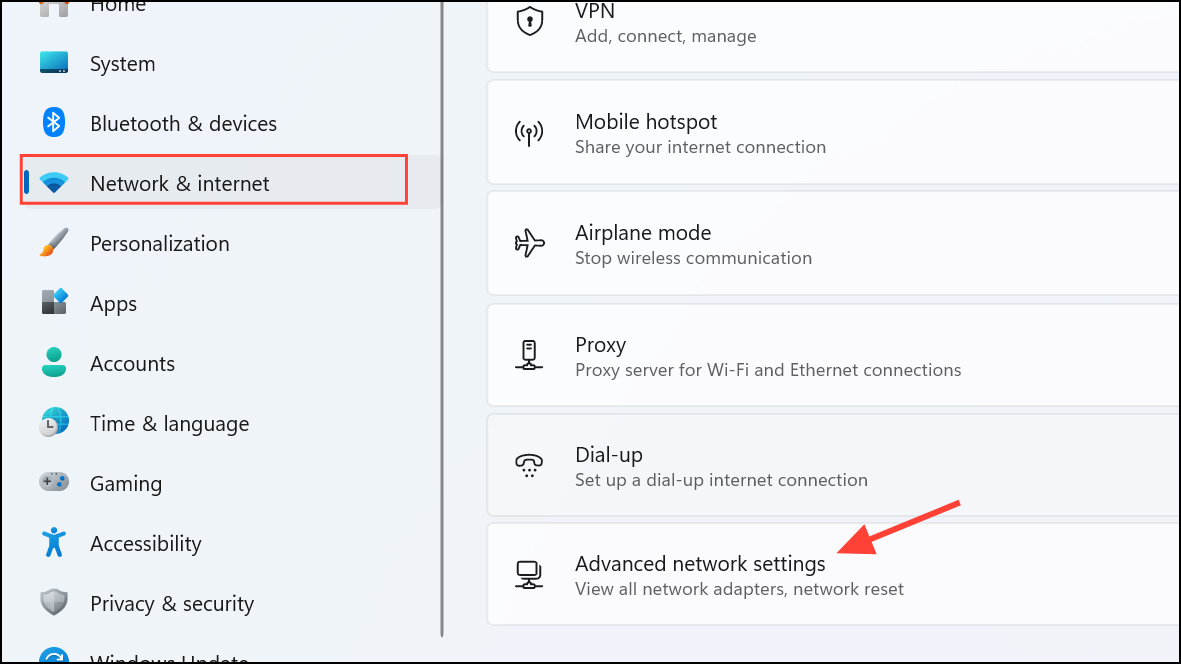Click the Airplane mode plane icon
1181x664 pixels.
pos(530,242)
